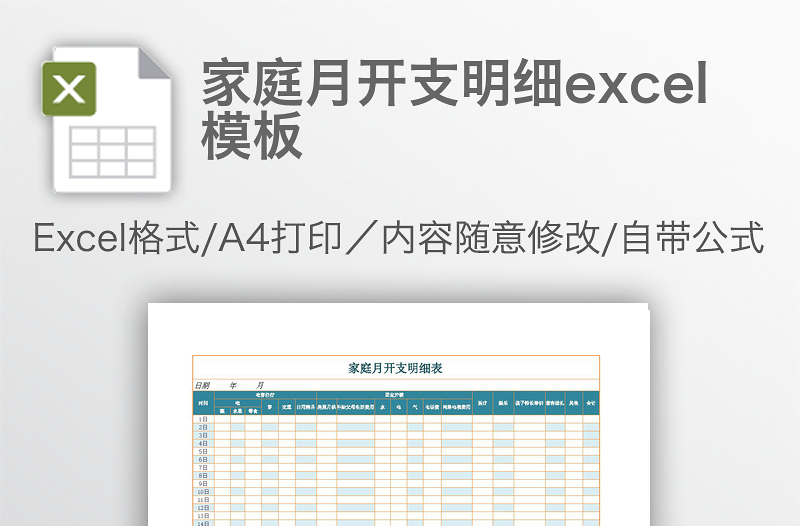Select the 合计 column header

590,402
